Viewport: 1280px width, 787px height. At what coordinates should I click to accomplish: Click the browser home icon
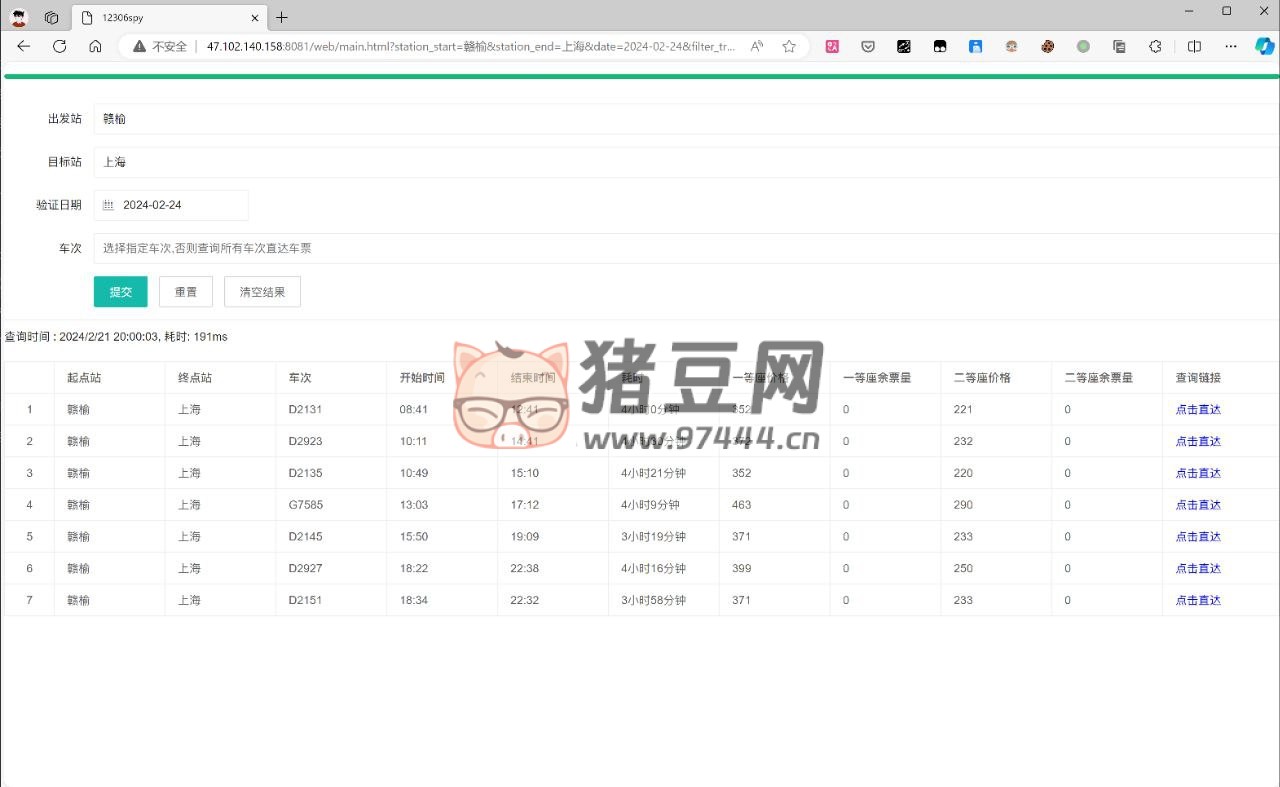[95, 46]
